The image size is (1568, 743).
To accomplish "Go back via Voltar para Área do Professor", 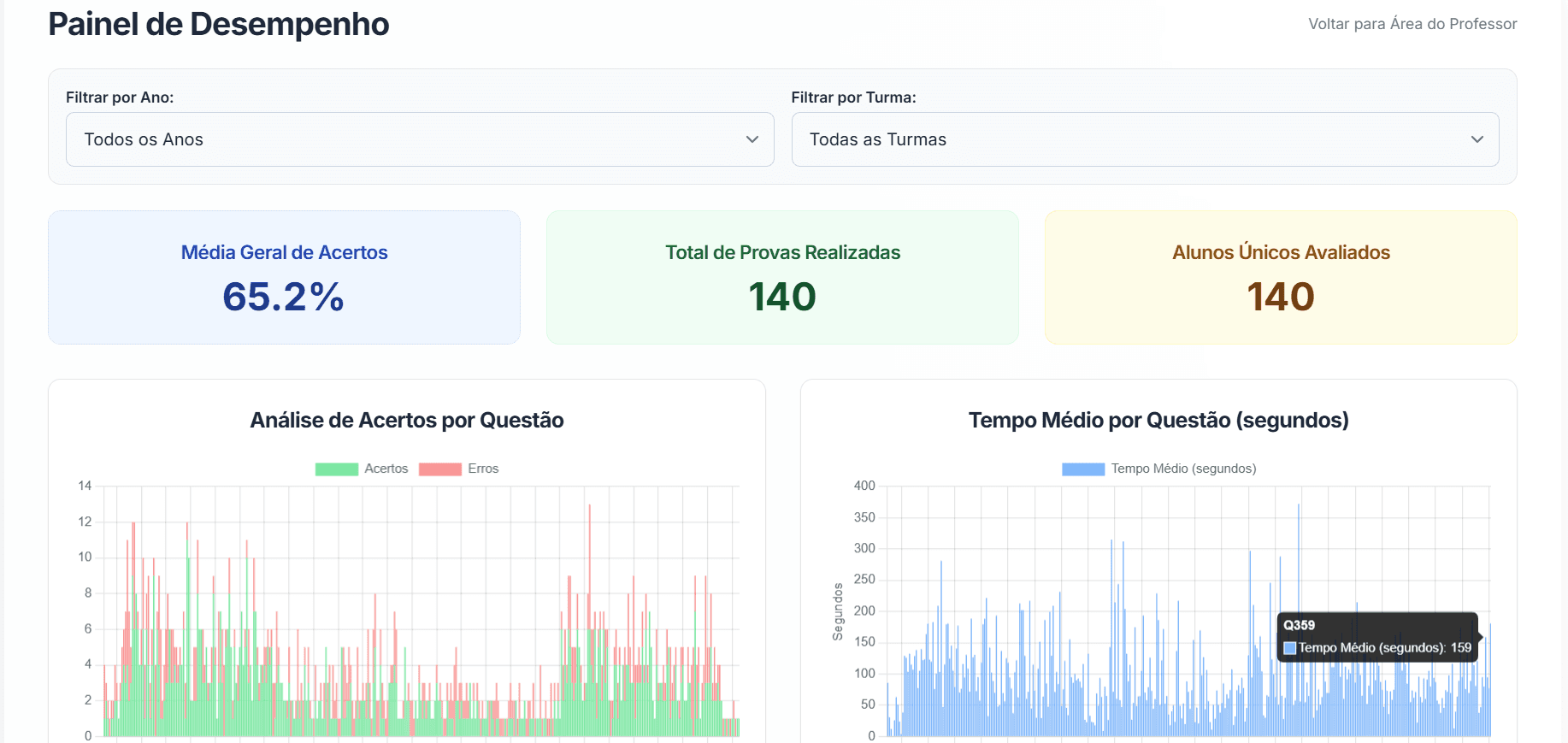I will [x=1412, y=24].
